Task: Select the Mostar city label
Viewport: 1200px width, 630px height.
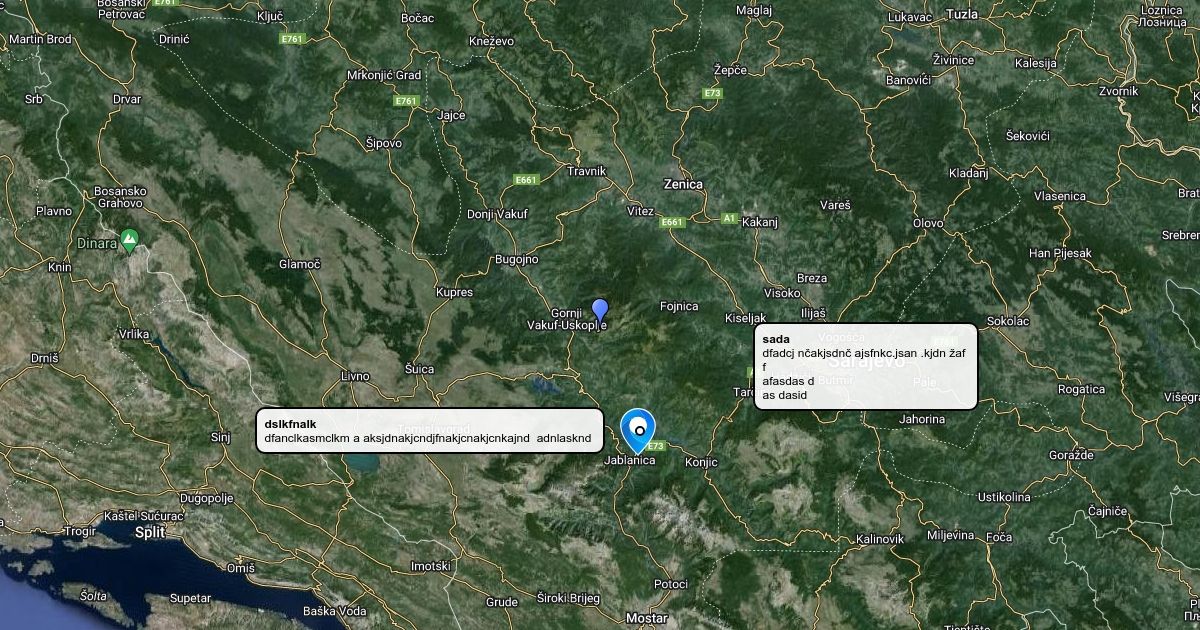Action: [646, 618]
